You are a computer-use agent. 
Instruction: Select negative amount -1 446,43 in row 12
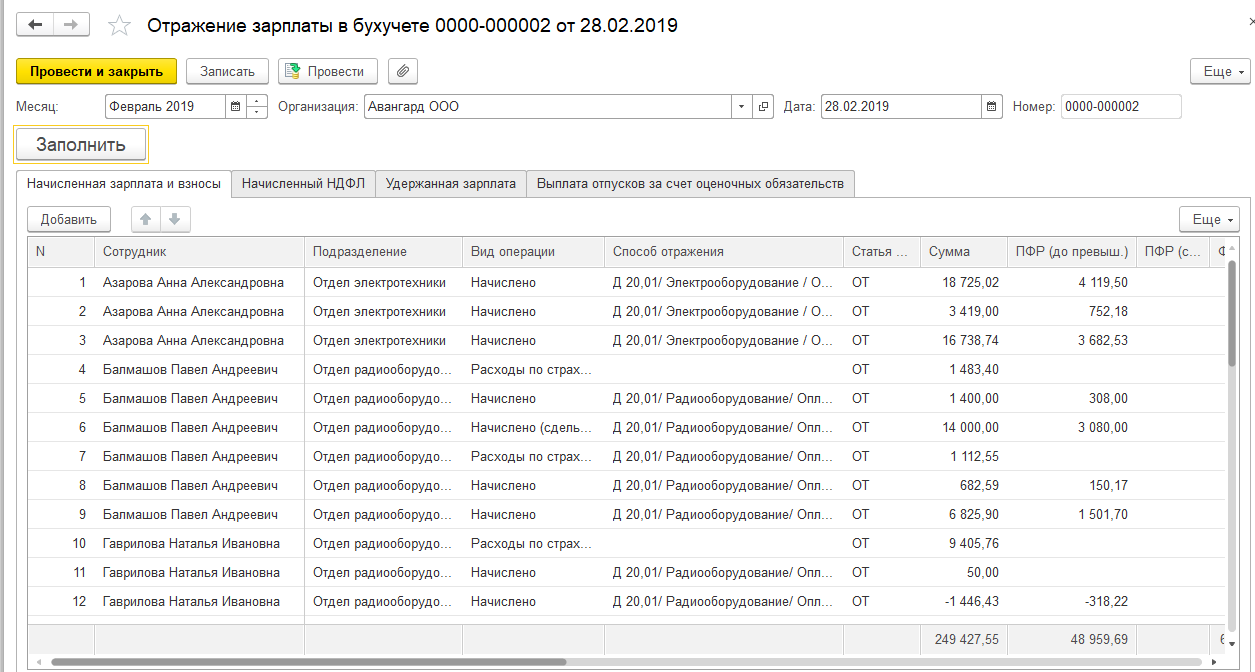click(x=973, y=602)
